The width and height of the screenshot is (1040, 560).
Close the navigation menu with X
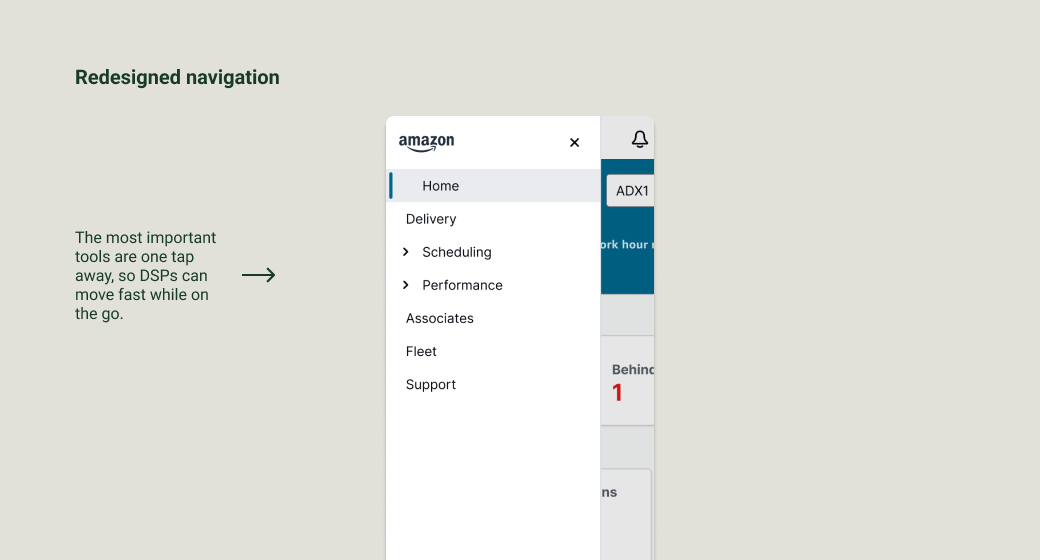click(574, 143)
